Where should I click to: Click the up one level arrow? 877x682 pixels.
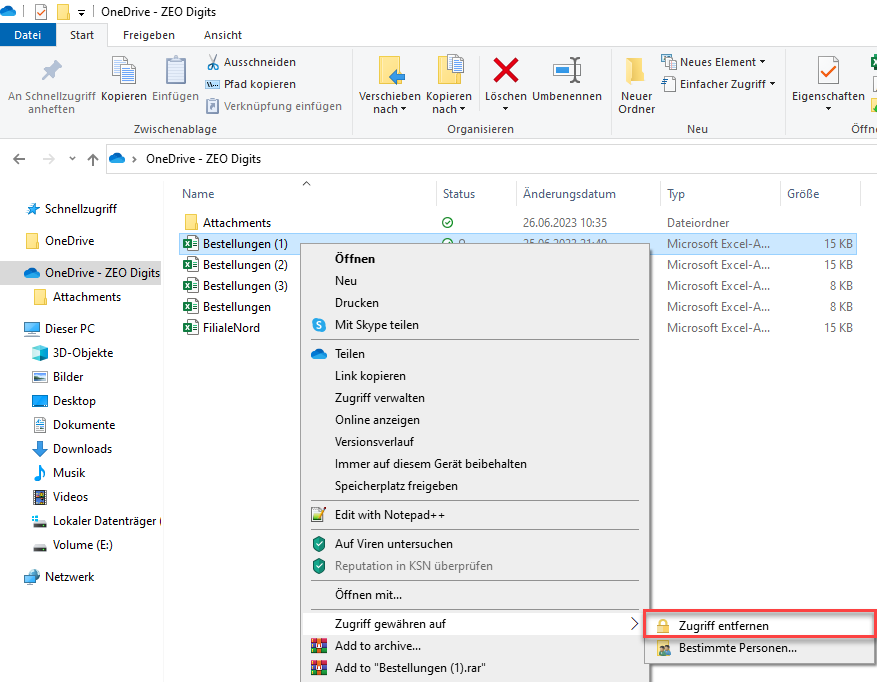[x=93, y=159]
